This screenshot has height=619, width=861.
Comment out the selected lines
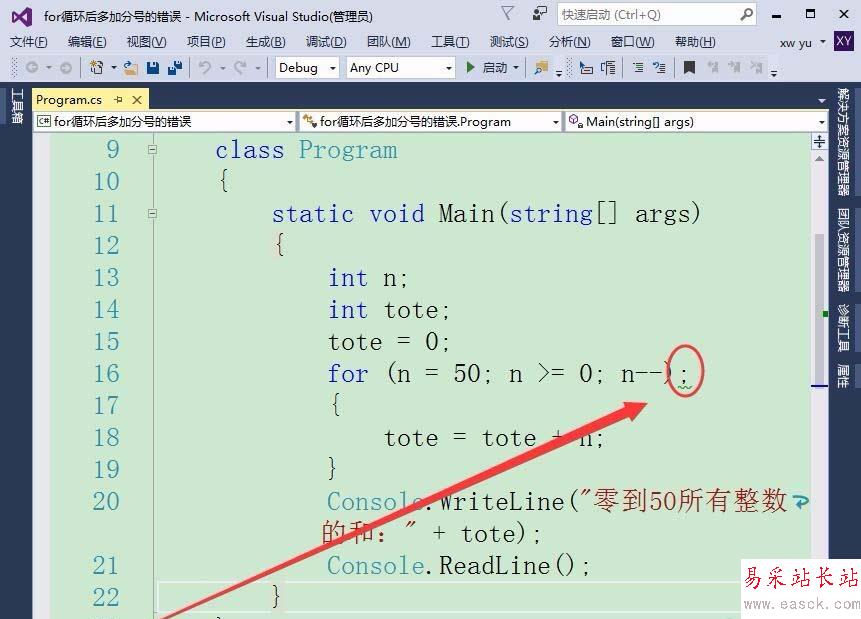point(638,68)
